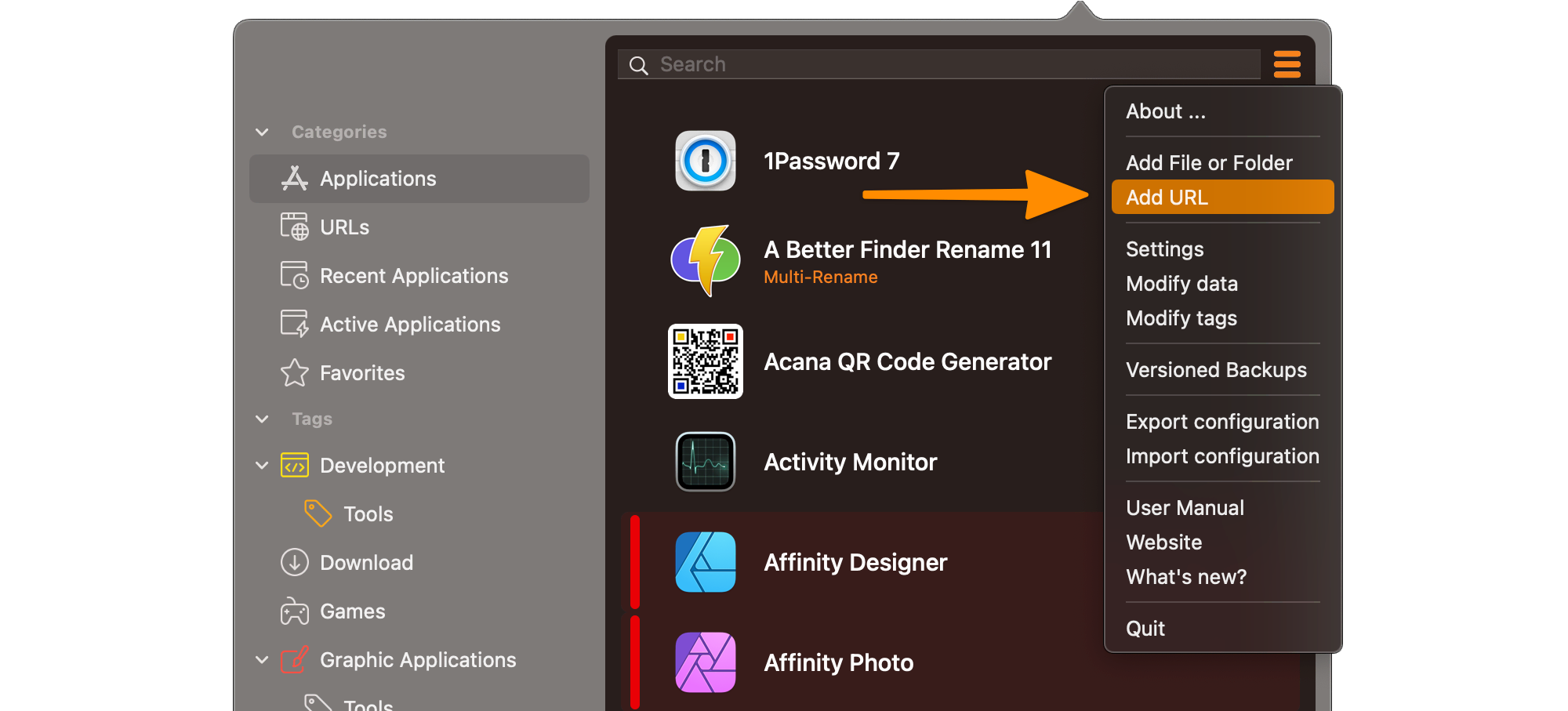The height and width of the screenshot is (711, 1568).
Task: Click the URLs globe icon
Action: (x=295, y=227)
